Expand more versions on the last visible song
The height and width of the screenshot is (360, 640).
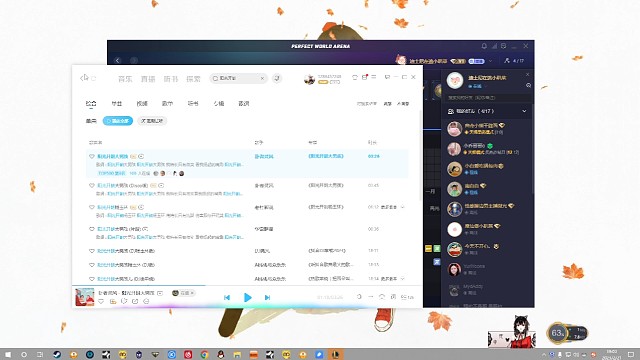coord(393,279)
